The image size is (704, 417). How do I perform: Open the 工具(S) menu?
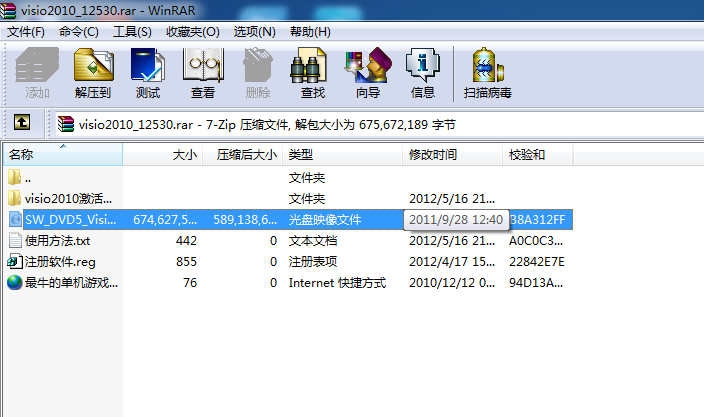coord(132,32)
